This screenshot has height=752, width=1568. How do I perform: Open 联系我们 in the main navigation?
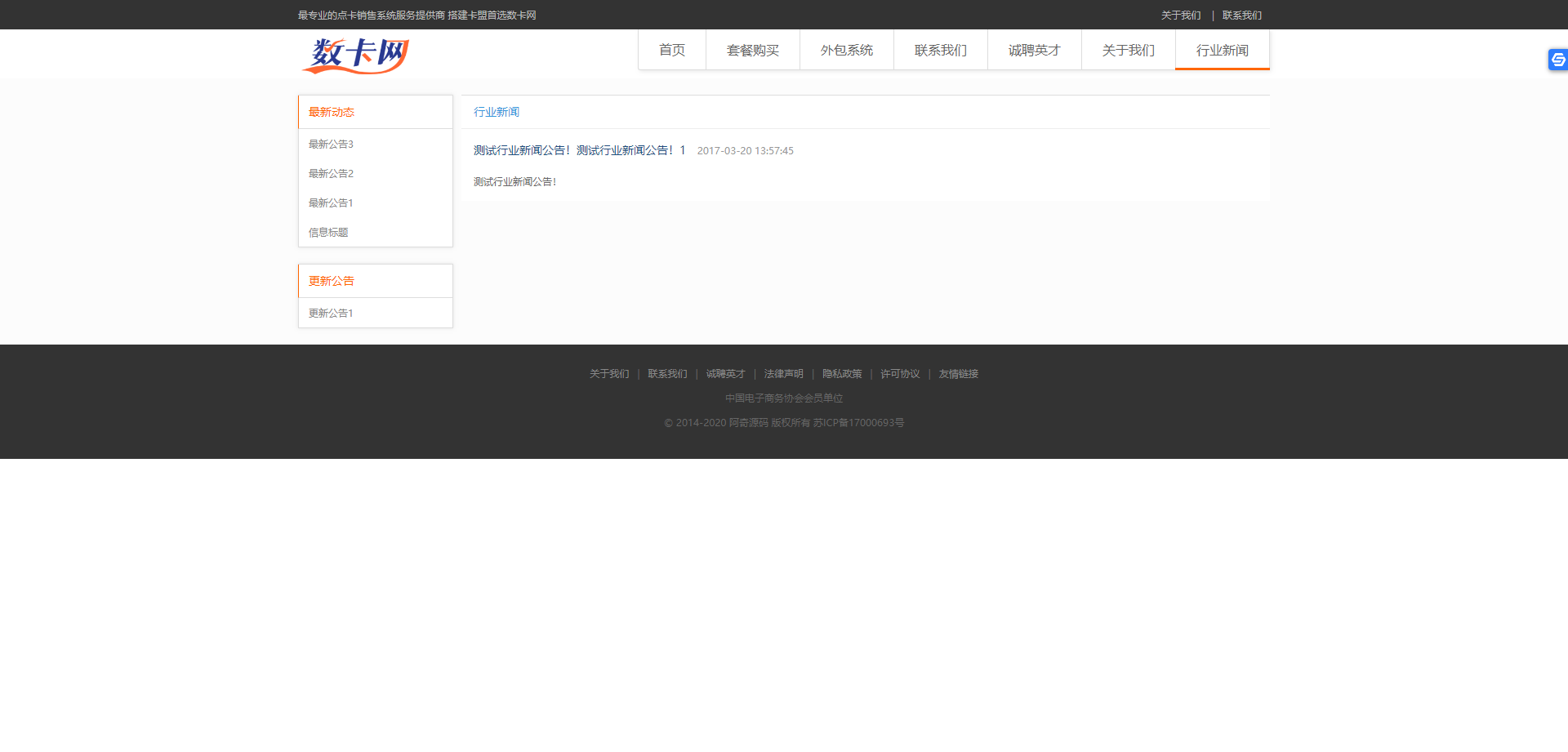[x=941, y=51]
